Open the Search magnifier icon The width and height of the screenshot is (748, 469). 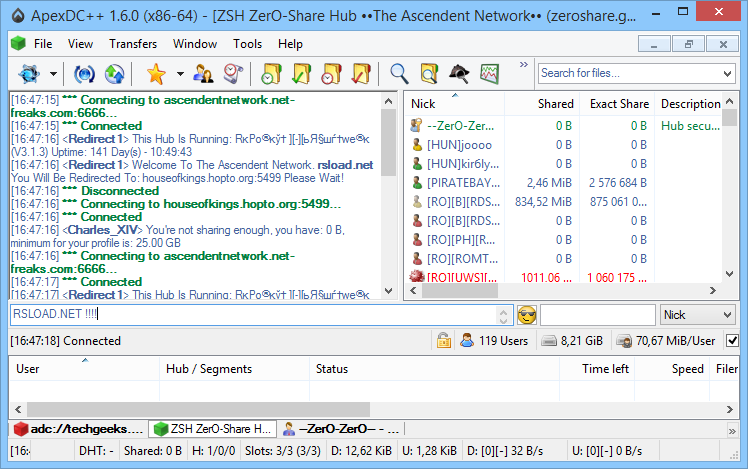pyautogui.click(x=399, y=74)
